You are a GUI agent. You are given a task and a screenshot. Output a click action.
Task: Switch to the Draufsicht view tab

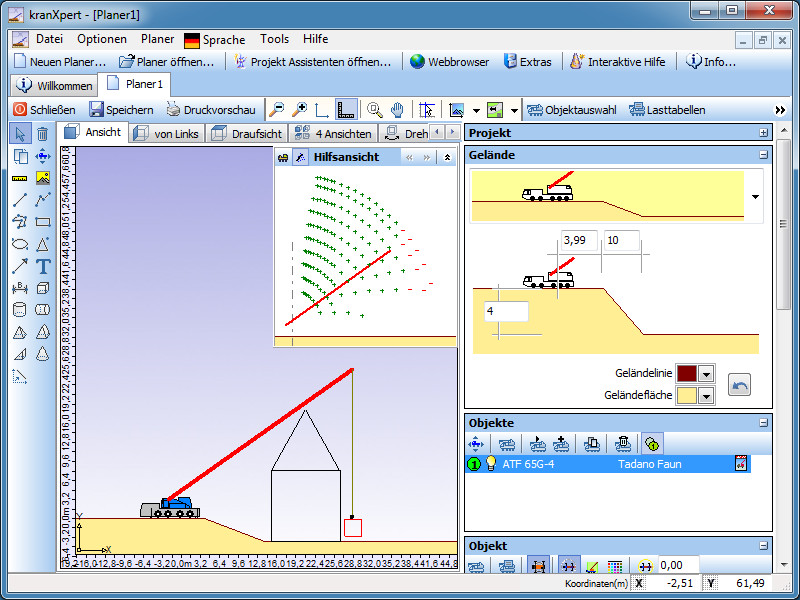pyautogui.click(x=250, y=133)
